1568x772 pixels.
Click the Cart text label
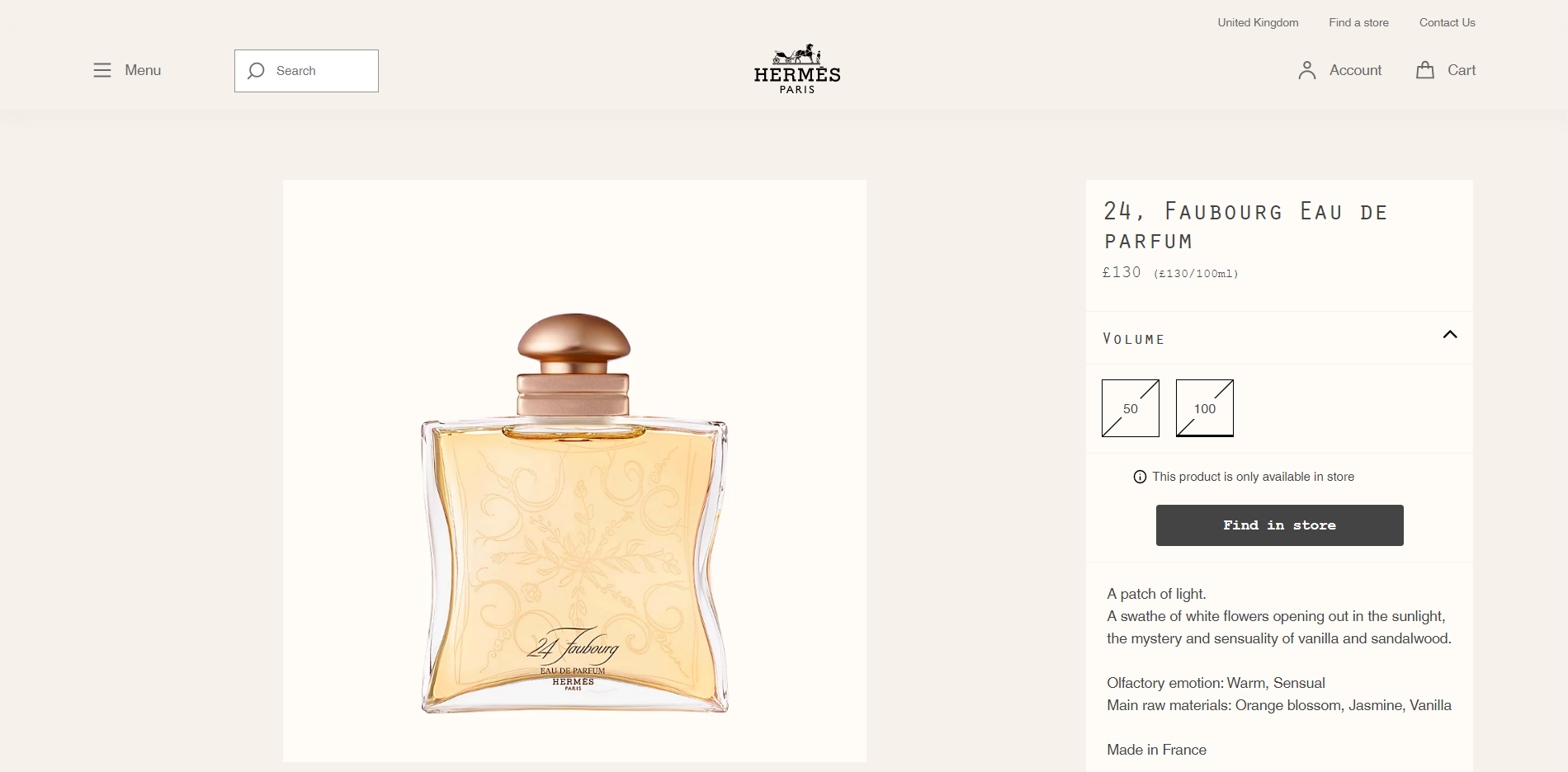coord(1462,70)
